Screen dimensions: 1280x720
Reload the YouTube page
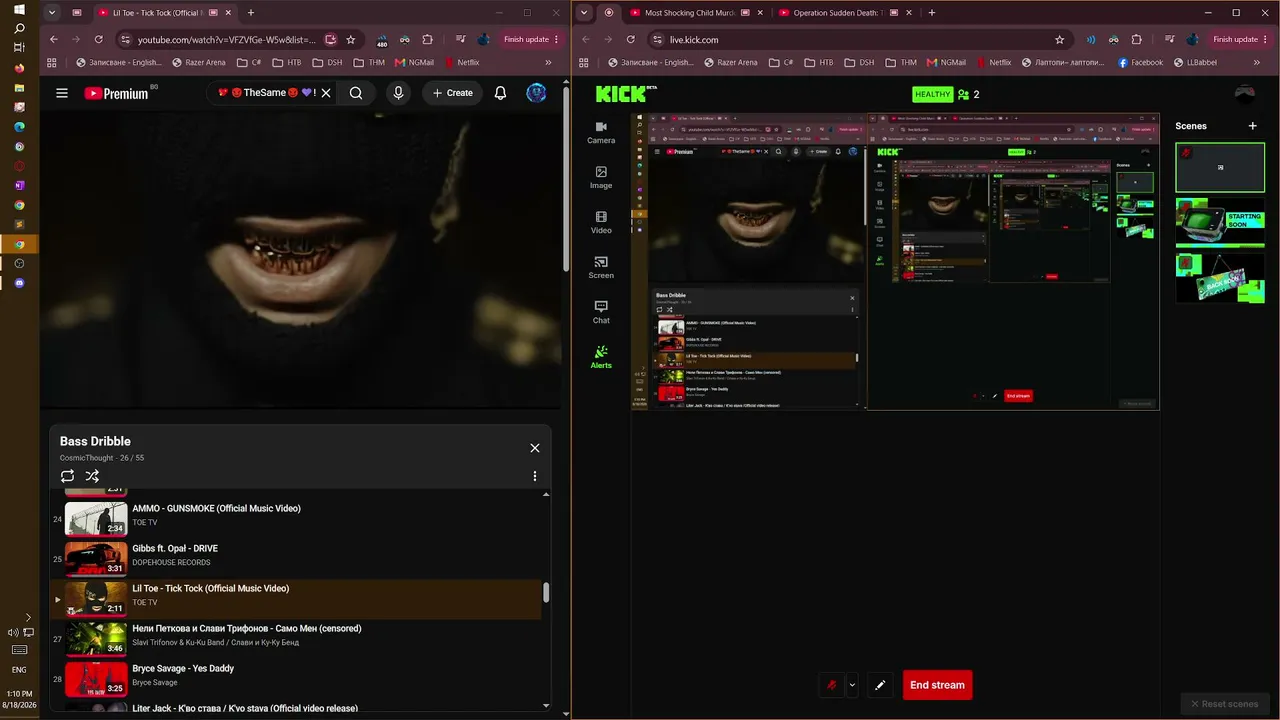click(x=98, y=39)
